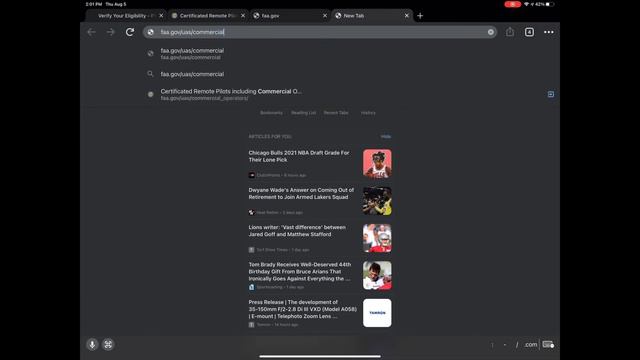This screenshot has width=640, height=360.
Task: Open Bookmarks shortcut
Action: pos(271,113)
